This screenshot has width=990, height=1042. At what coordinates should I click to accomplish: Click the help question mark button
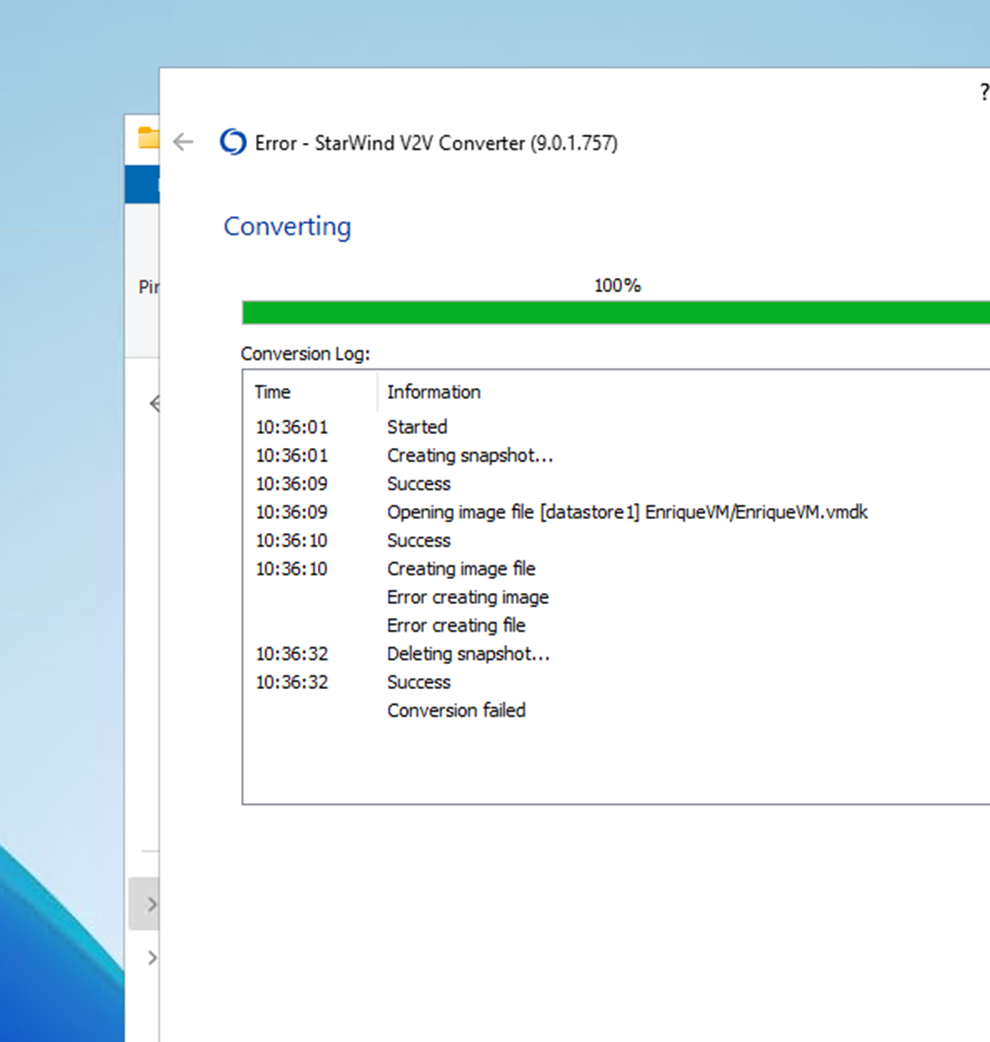tap(982, 92)
